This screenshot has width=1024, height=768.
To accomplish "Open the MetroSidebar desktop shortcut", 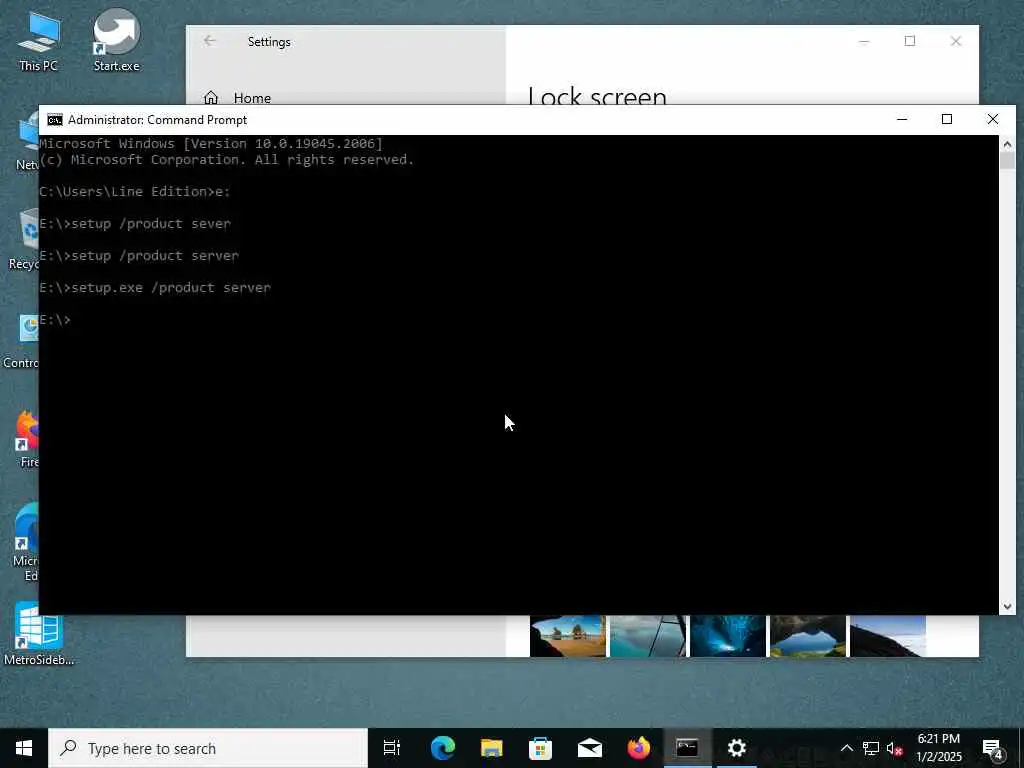I will [x=39, y=635].
